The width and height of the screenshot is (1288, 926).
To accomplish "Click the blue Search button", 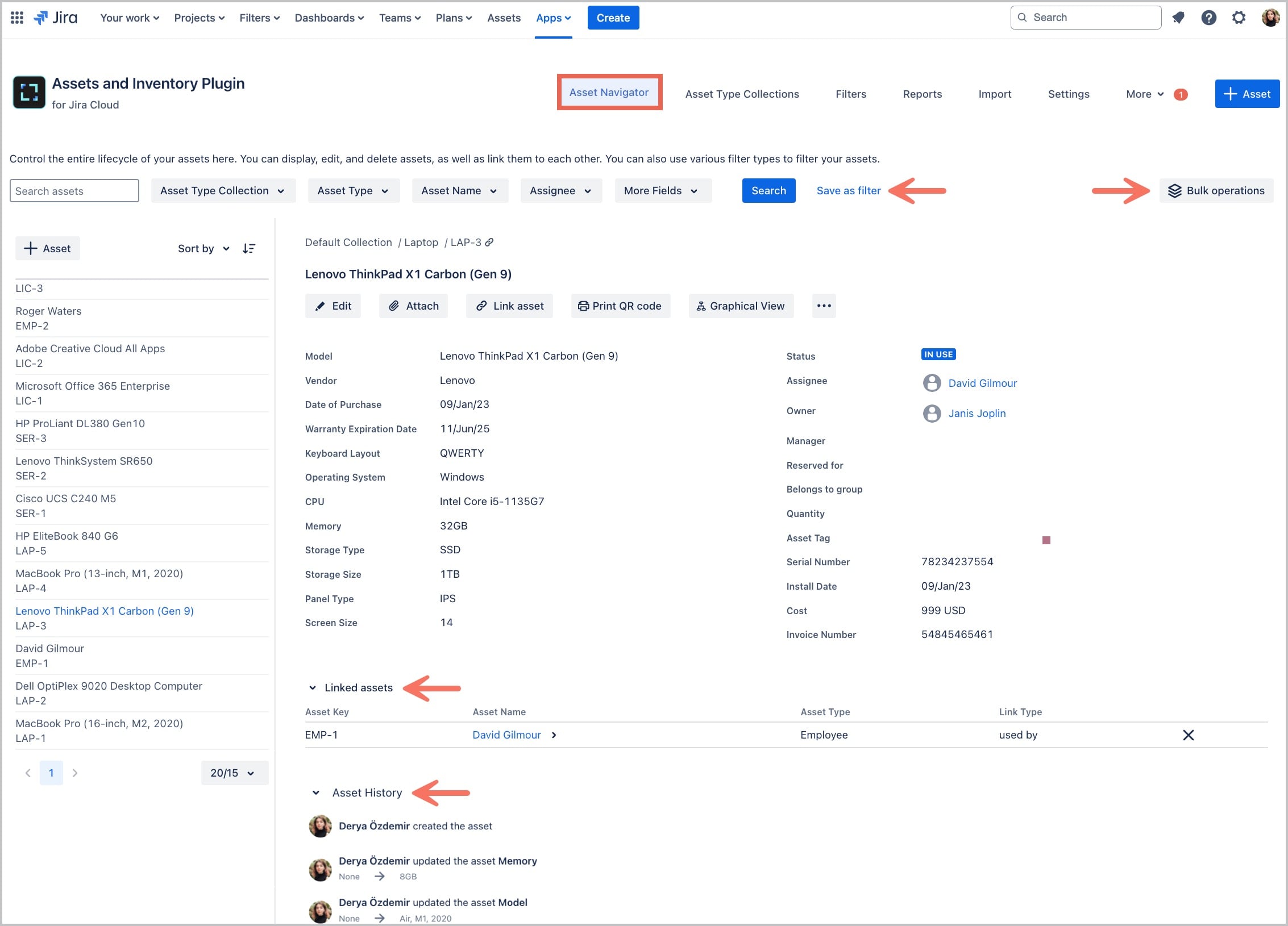I will pyautogui.click(x=768, y=191).
